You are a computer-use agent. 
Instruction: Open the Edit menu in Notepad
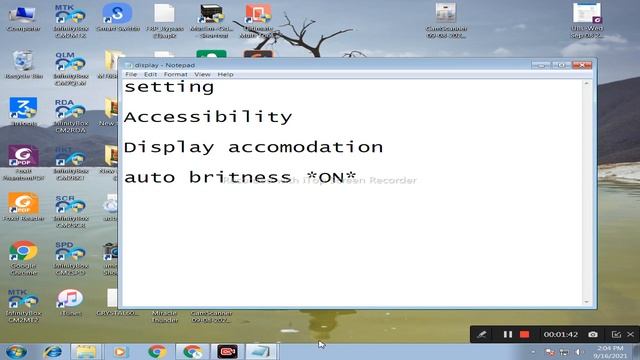click(x=150, y=74)
